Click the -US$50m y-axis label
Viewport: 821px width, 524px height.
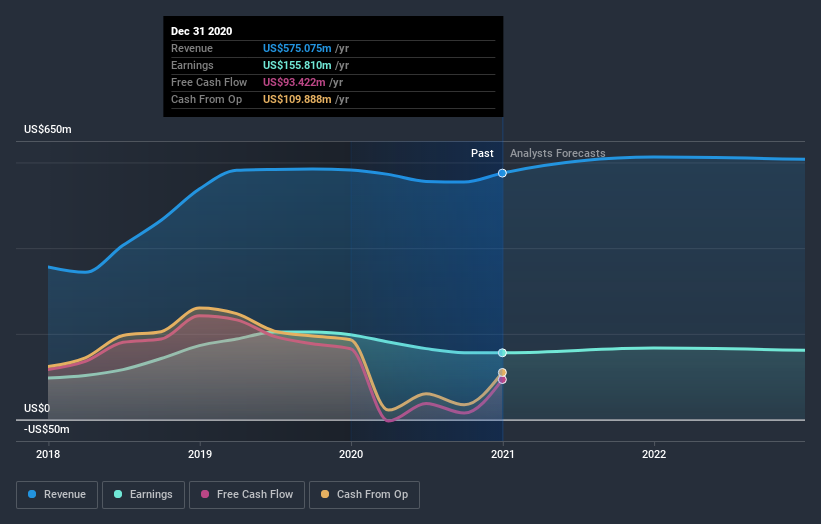(46, 429)
